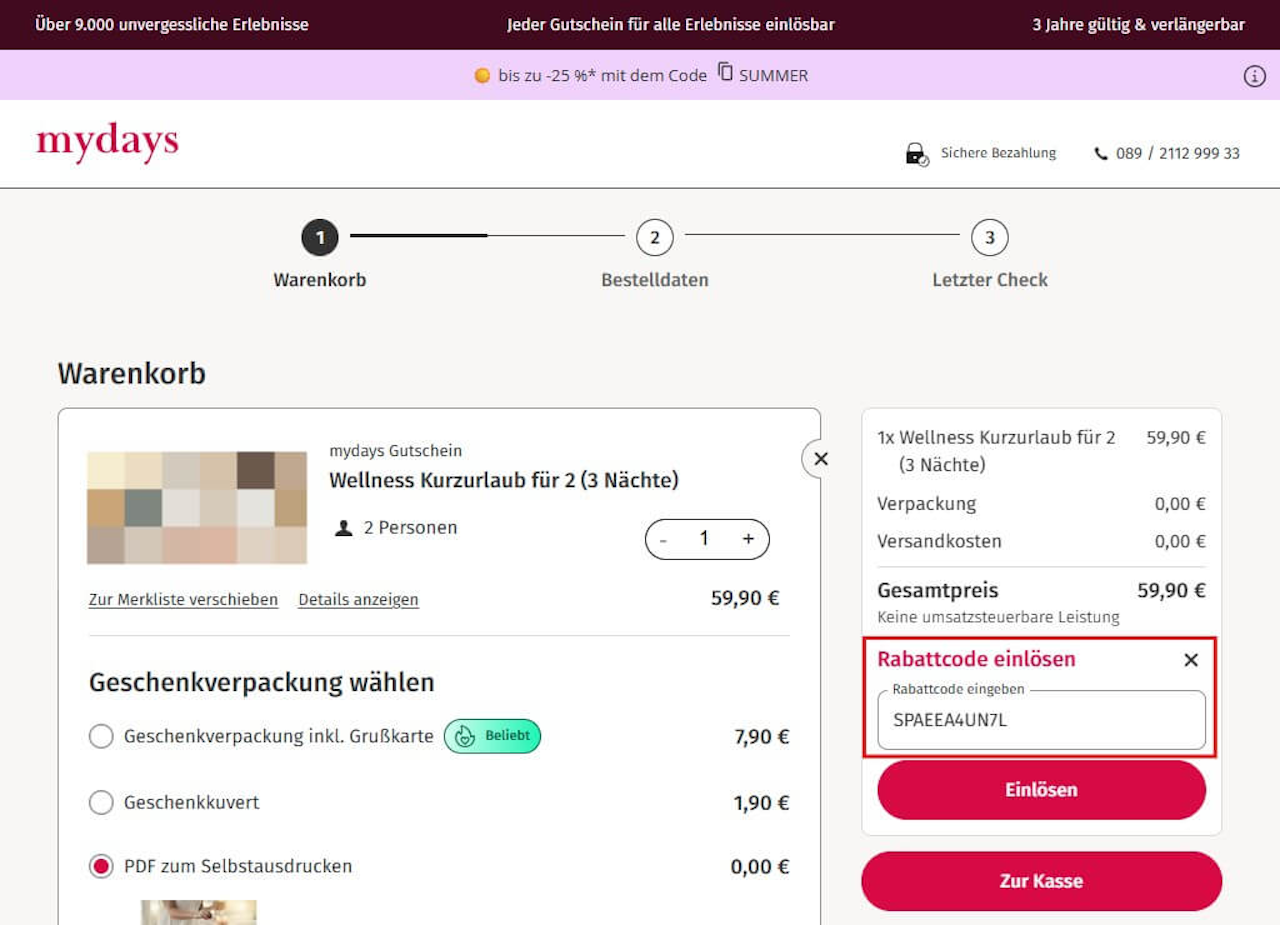Screen dimensions: 1280x925
Task: Click the Sichere Bezahlung lock icon
Action: tap(916, 154)
